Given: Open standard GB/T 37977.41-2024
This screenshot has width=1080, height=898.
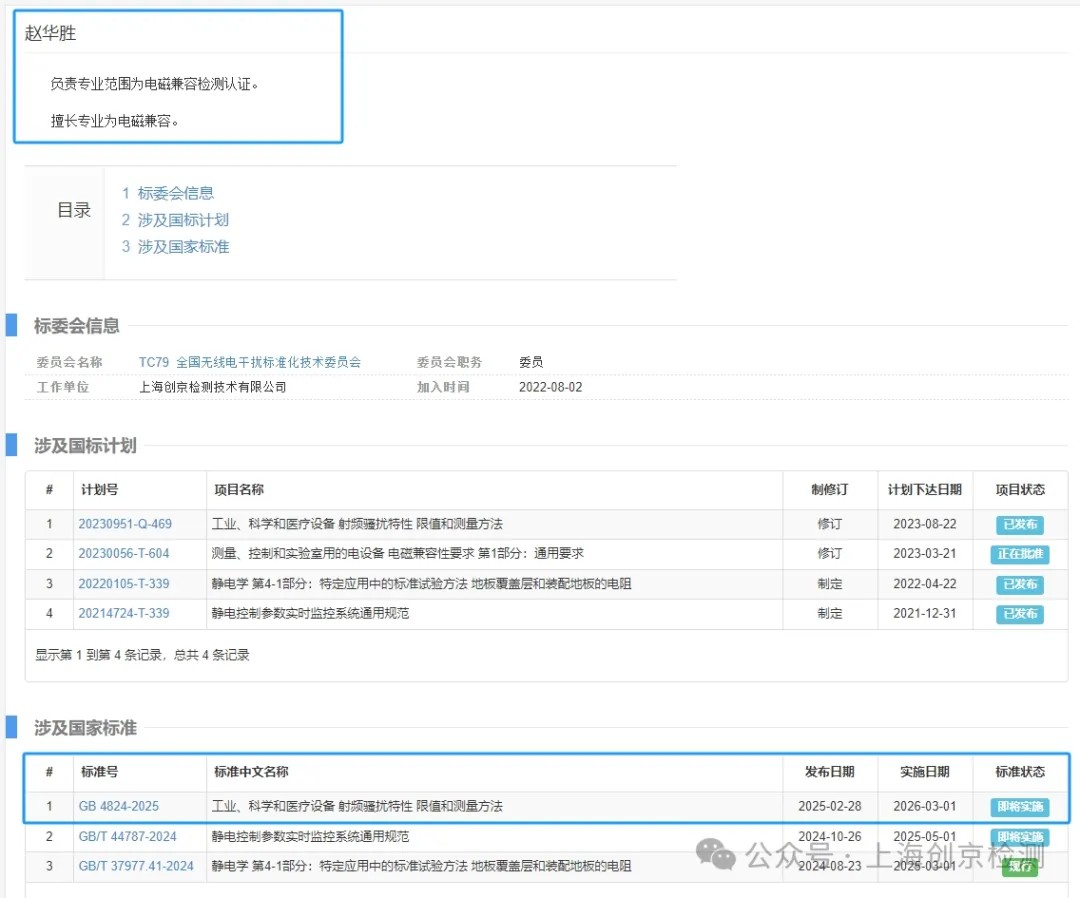Looking at the screenshot, I should (136, 866).
